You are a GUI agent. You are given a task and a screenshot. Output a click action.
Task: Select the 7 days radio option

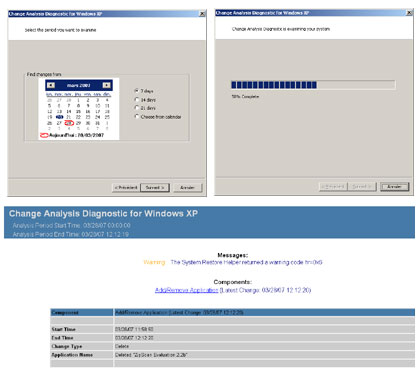tap(137, 91)
